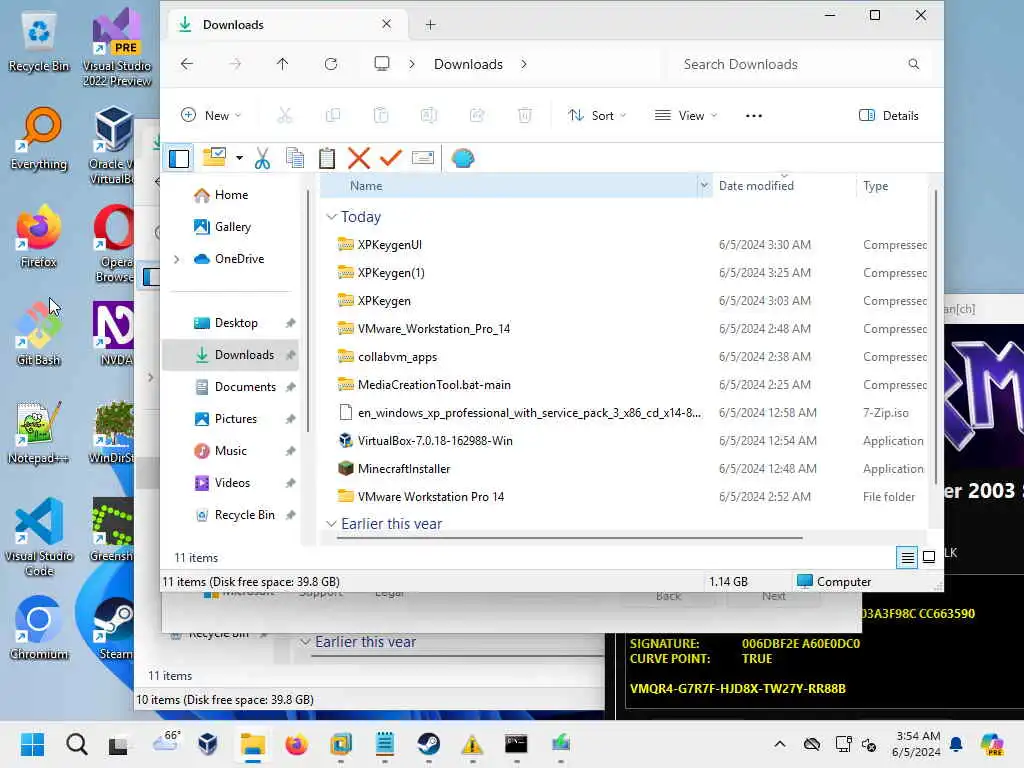Click the This PC monitor icon in breadcrumb
The image size is (1024, 768).
[382, 64]
